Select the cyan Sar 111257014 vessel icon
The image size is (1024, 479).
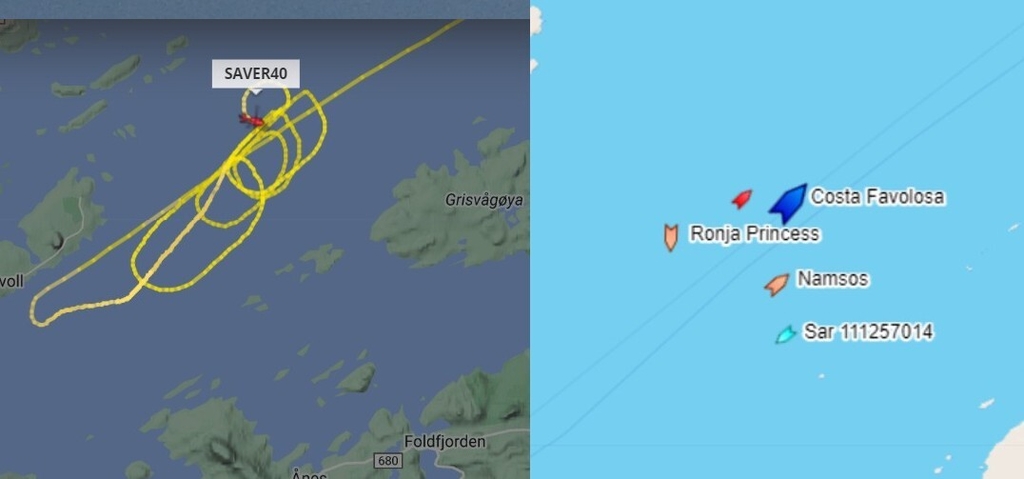[786, 334]
